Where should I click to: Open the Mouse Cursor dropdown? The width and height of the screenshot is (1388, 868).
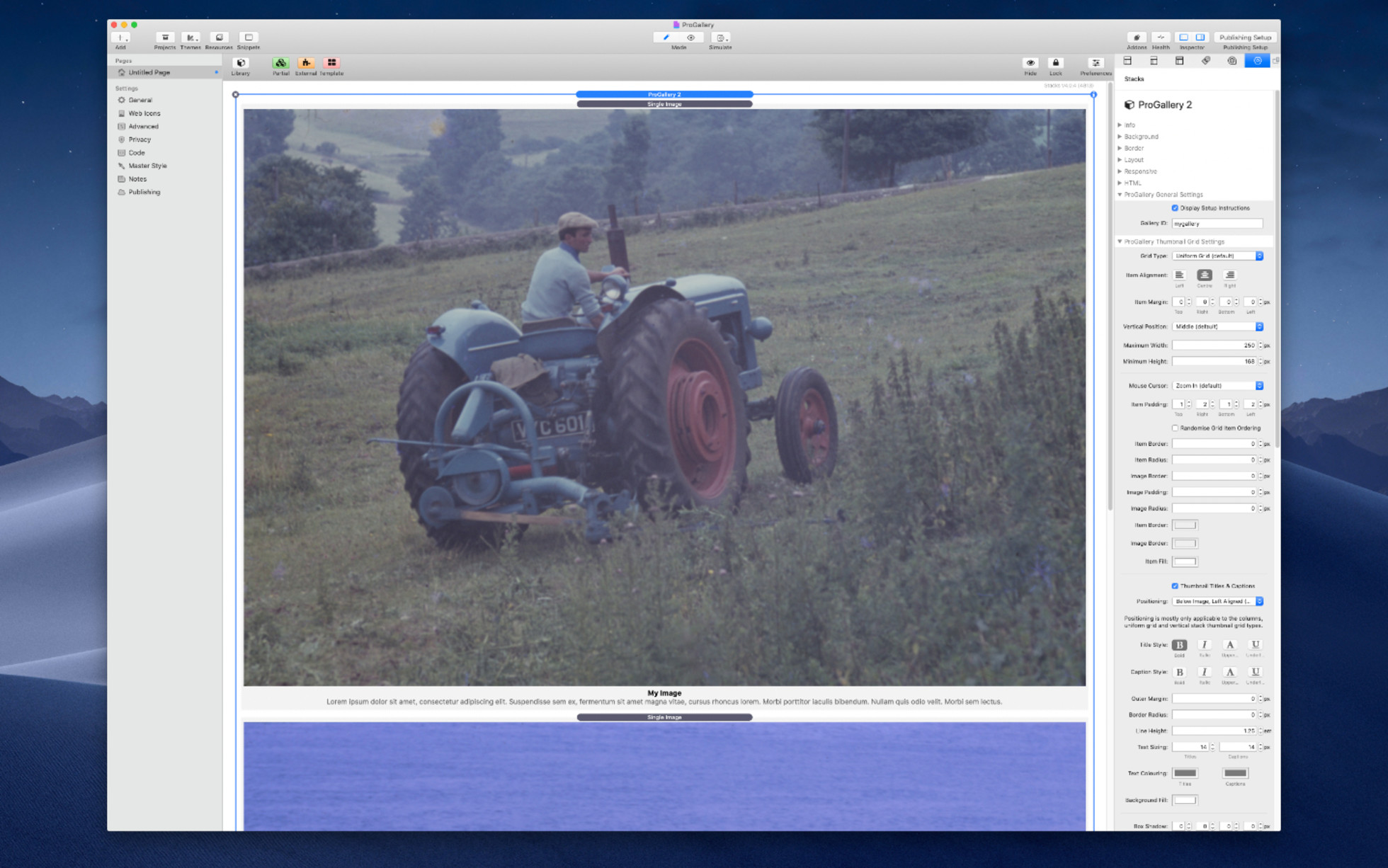[1217, 386]
